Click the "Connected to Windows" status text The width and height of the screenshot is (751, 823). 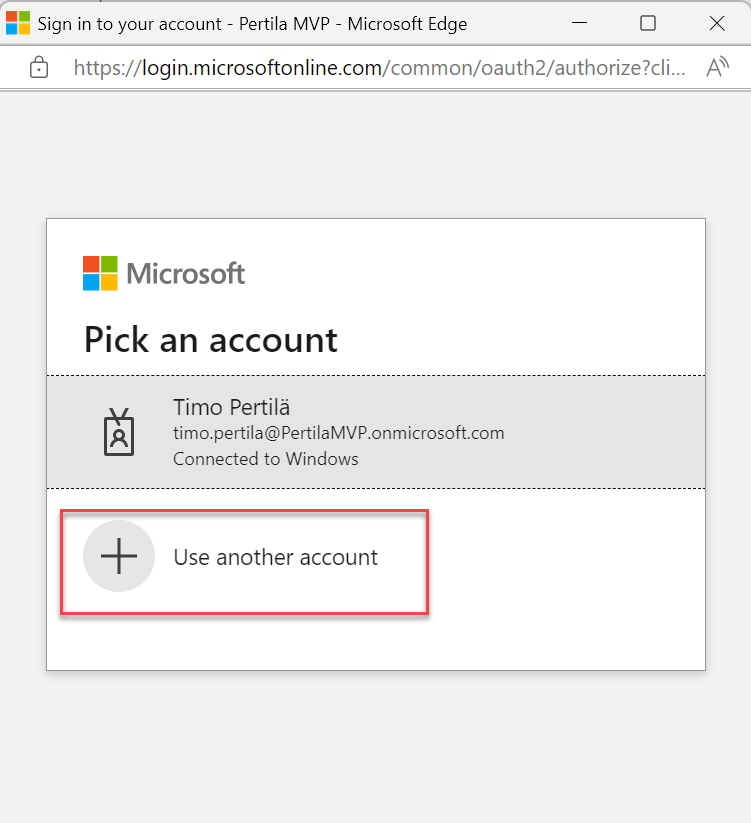coord(265,459)
